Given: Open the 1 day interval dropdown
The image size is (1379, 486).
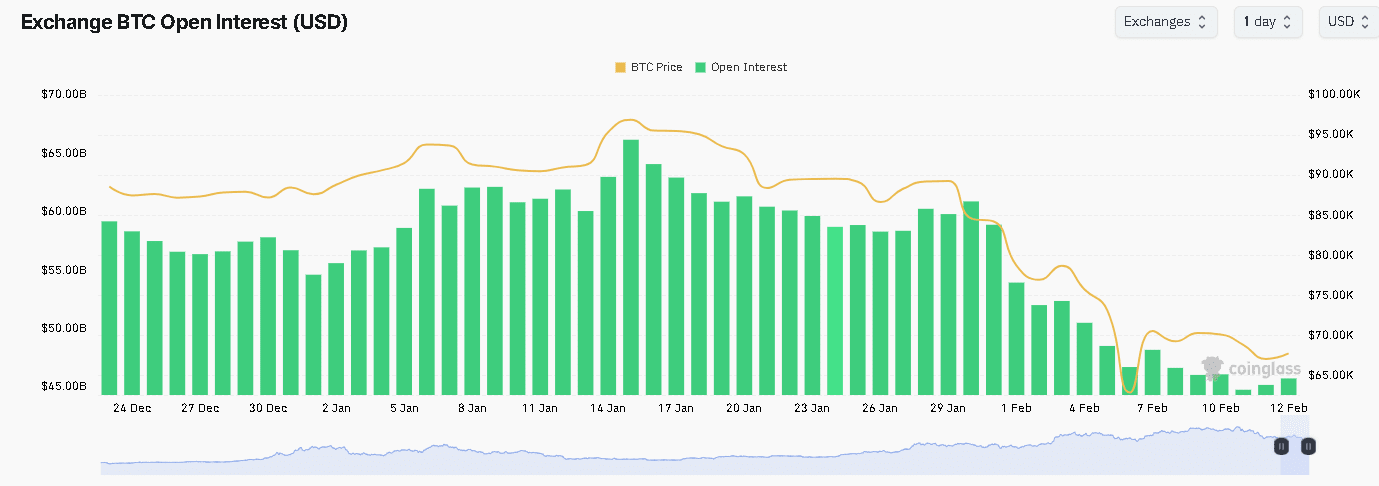Looking at the screenshot, I should click(x=1267, y=22).
